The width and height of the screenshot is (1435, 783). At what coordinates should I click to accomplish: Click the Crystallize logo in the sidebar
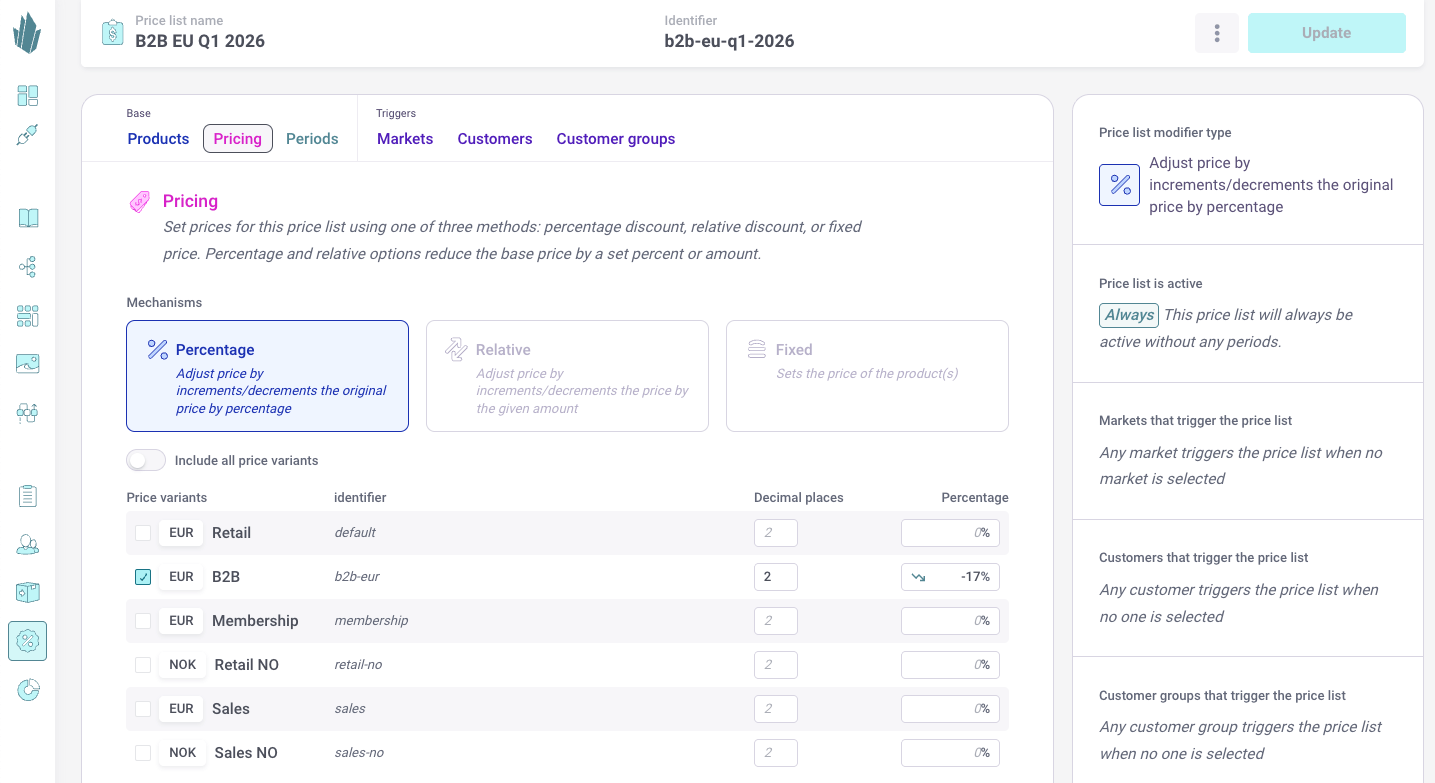coord(27,33)
